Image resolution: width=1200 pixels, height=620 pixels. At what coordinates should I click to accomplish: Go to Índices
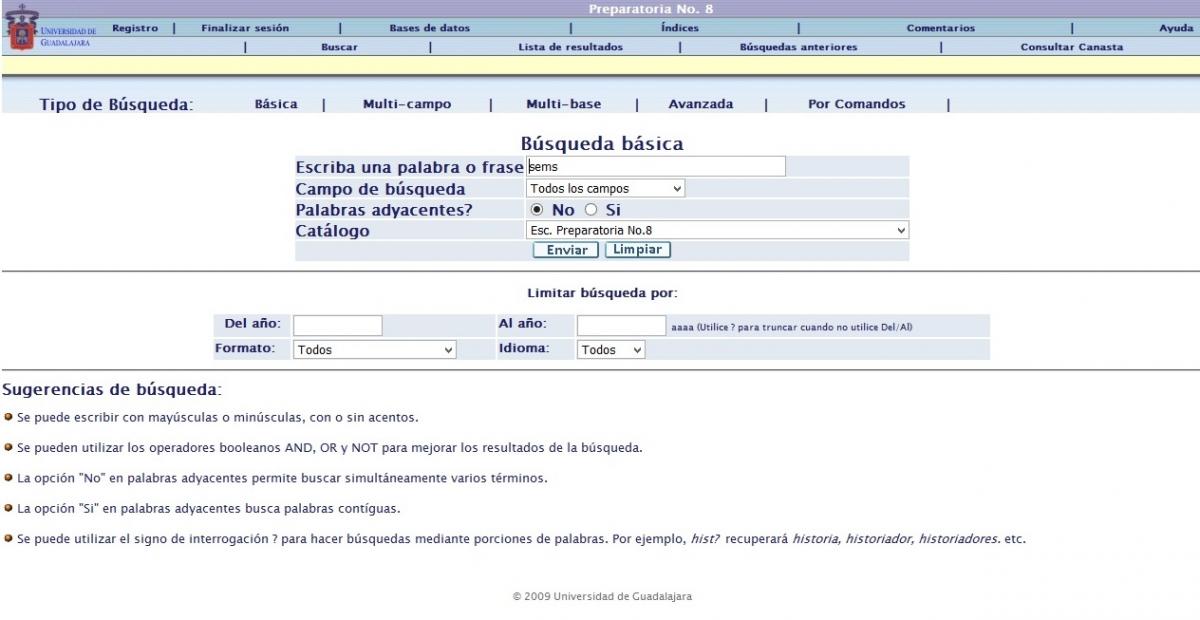click(680, 28)
